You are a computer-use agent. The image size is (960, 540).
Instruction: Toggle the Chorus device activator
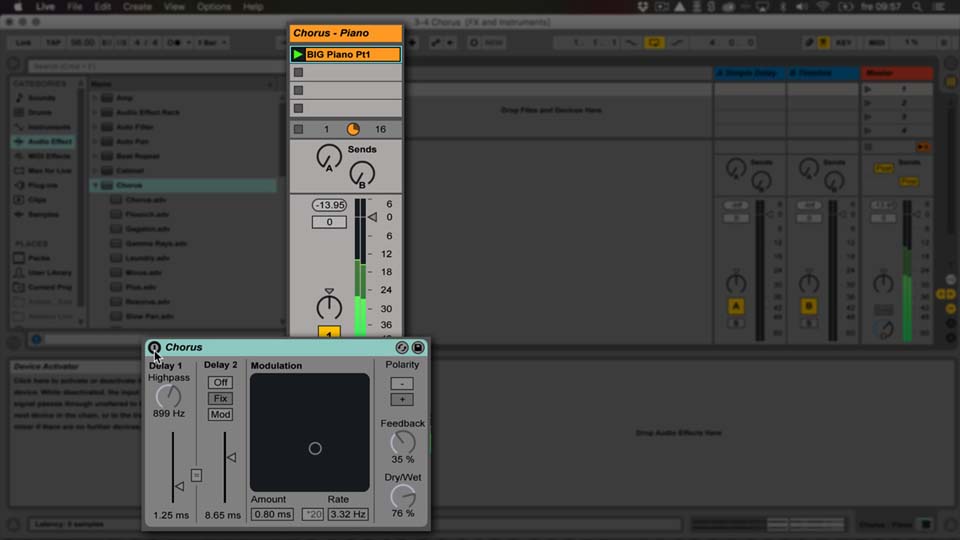click(154, 348)
